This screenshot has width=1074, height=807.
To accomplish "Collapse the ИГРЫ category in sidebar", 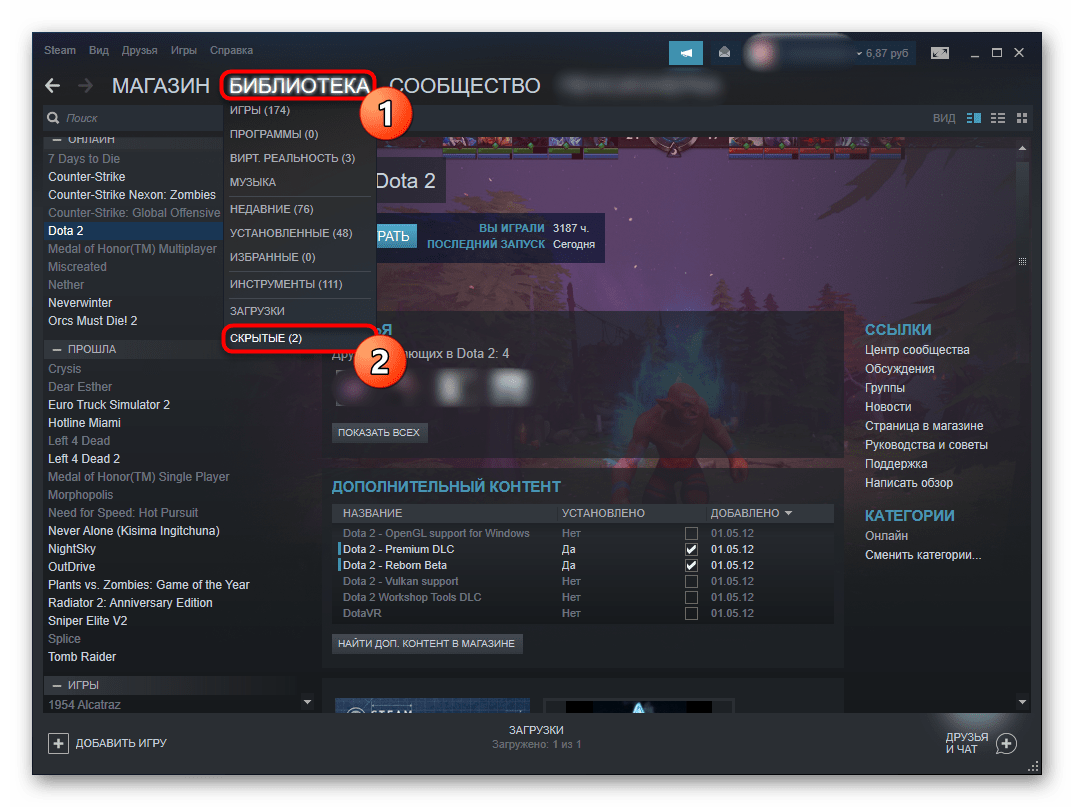I will pos(57,685).
